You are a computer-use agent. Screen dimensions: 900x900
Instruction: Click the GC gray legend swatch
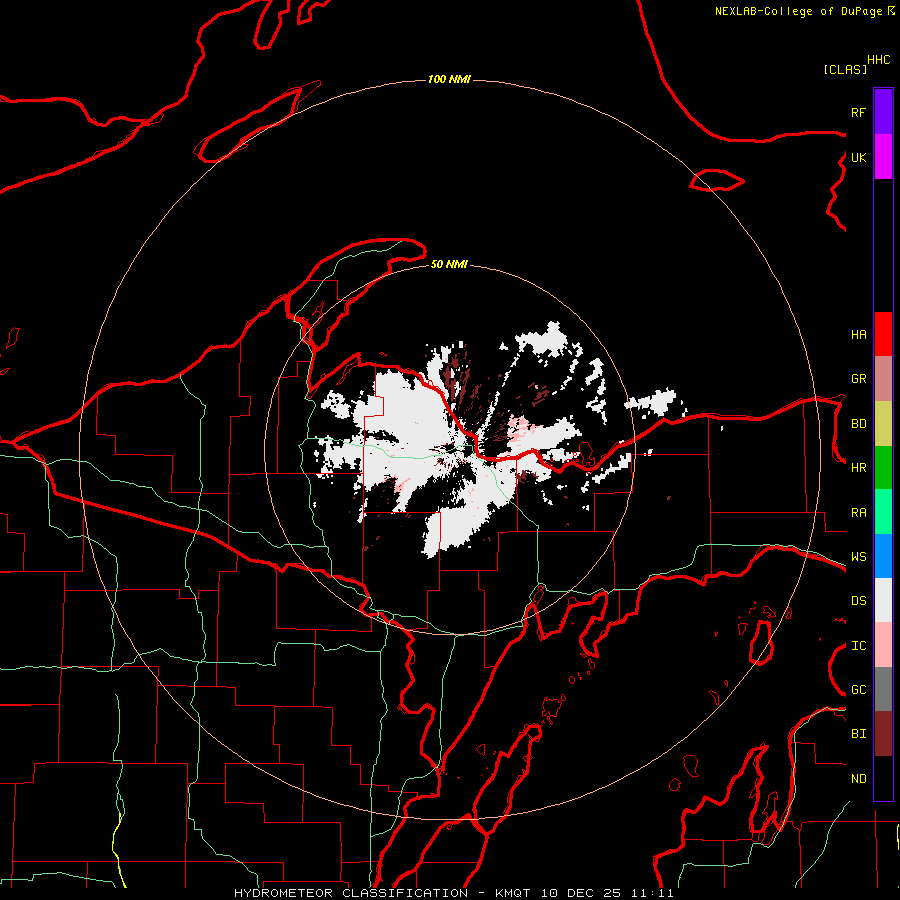(x=883, y=689)
